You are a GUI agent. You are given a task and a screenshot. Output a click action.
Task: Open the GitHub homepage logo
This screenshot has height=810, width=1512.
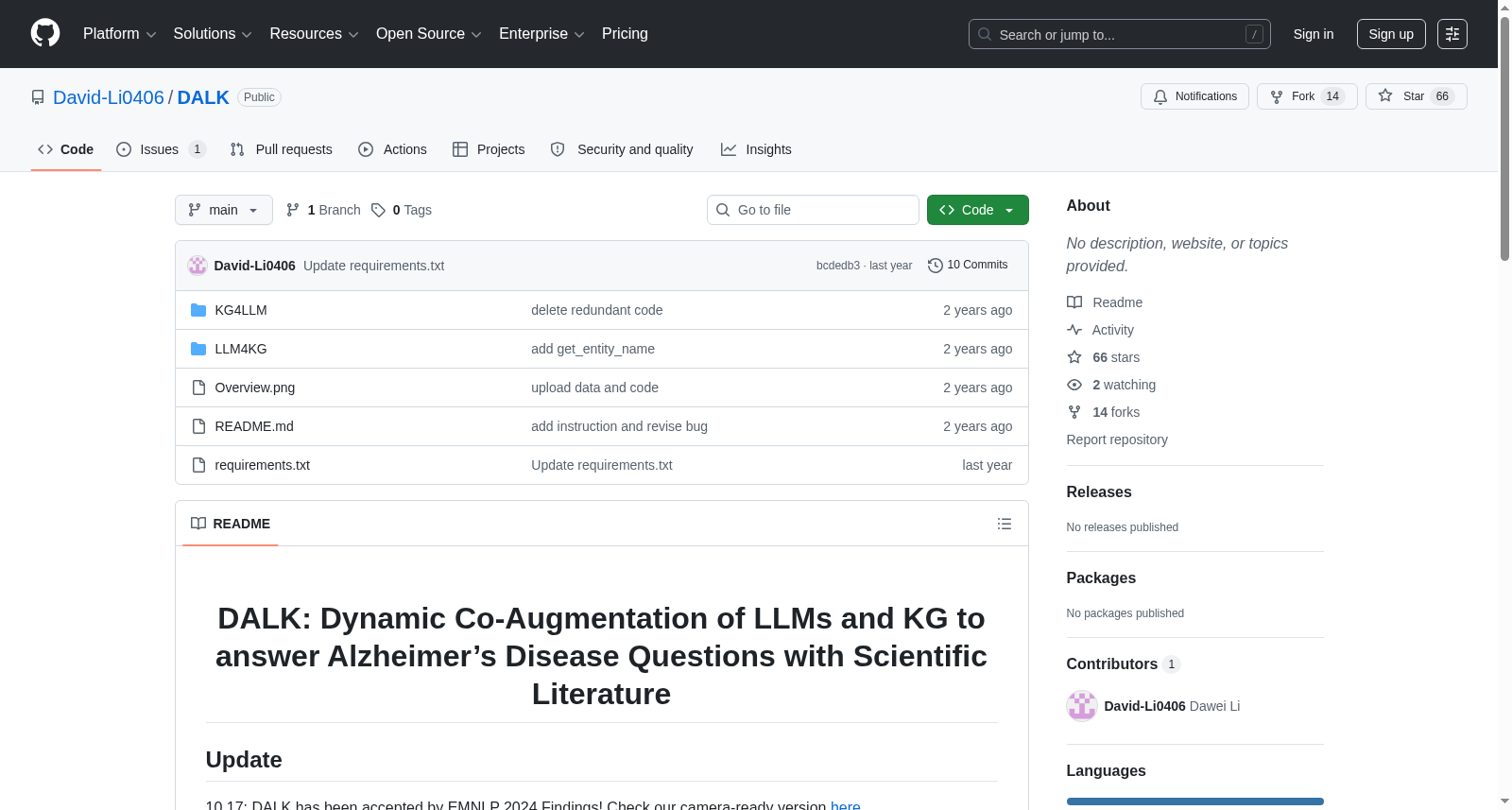tap(45, 33)
